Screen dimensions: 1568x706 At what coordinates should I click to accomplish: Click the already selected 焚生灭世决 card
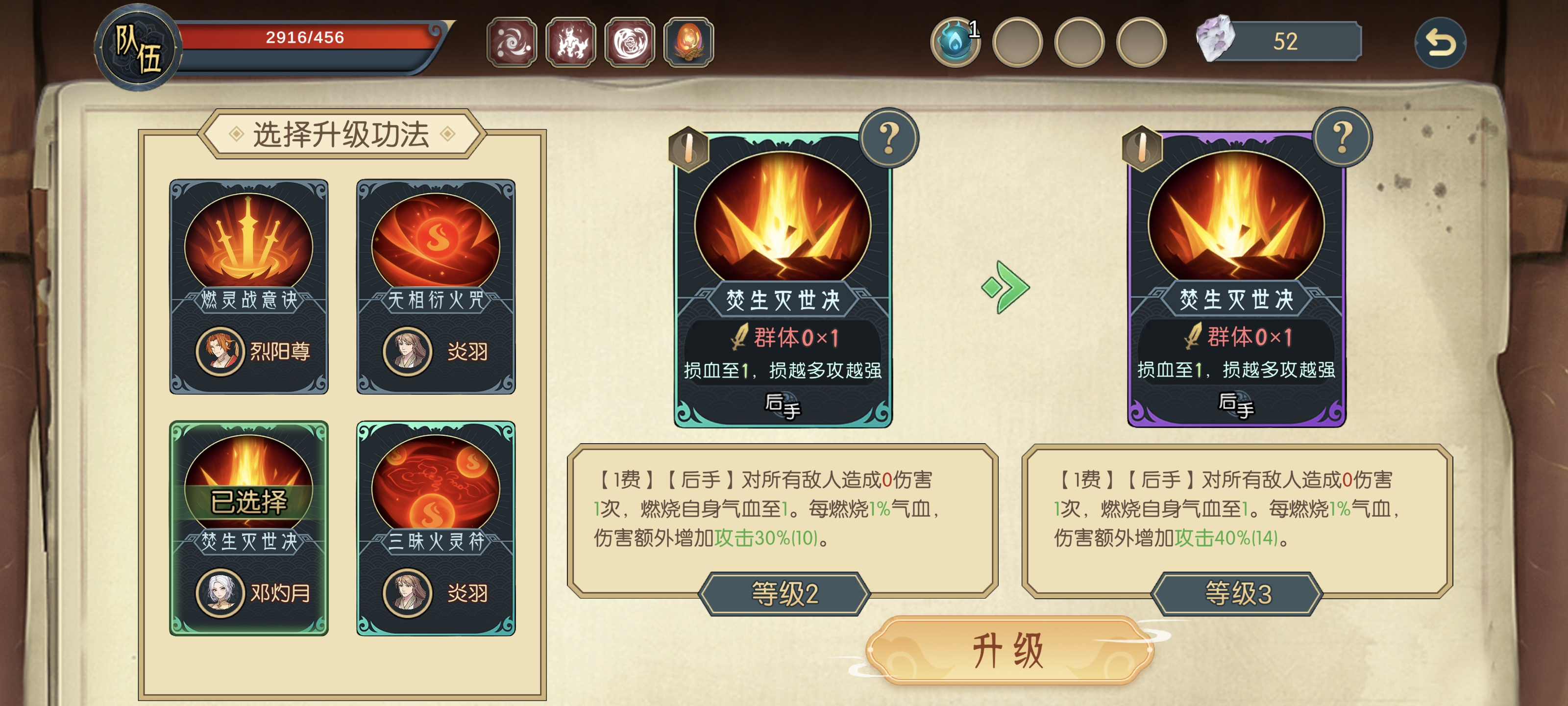click(x=249, y=528)
